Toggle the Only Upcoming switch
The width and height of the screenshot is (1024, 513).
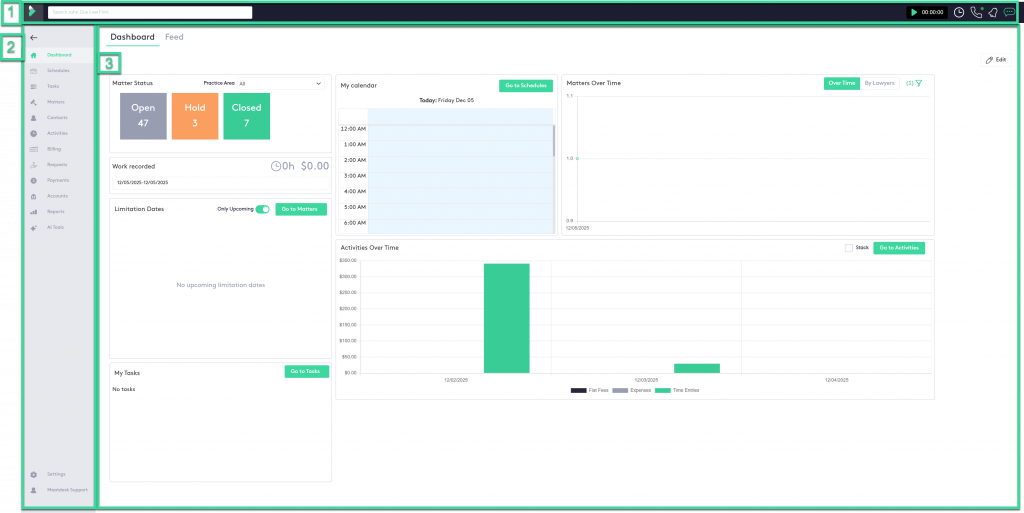pyautogui.click(x=263, y=209)
